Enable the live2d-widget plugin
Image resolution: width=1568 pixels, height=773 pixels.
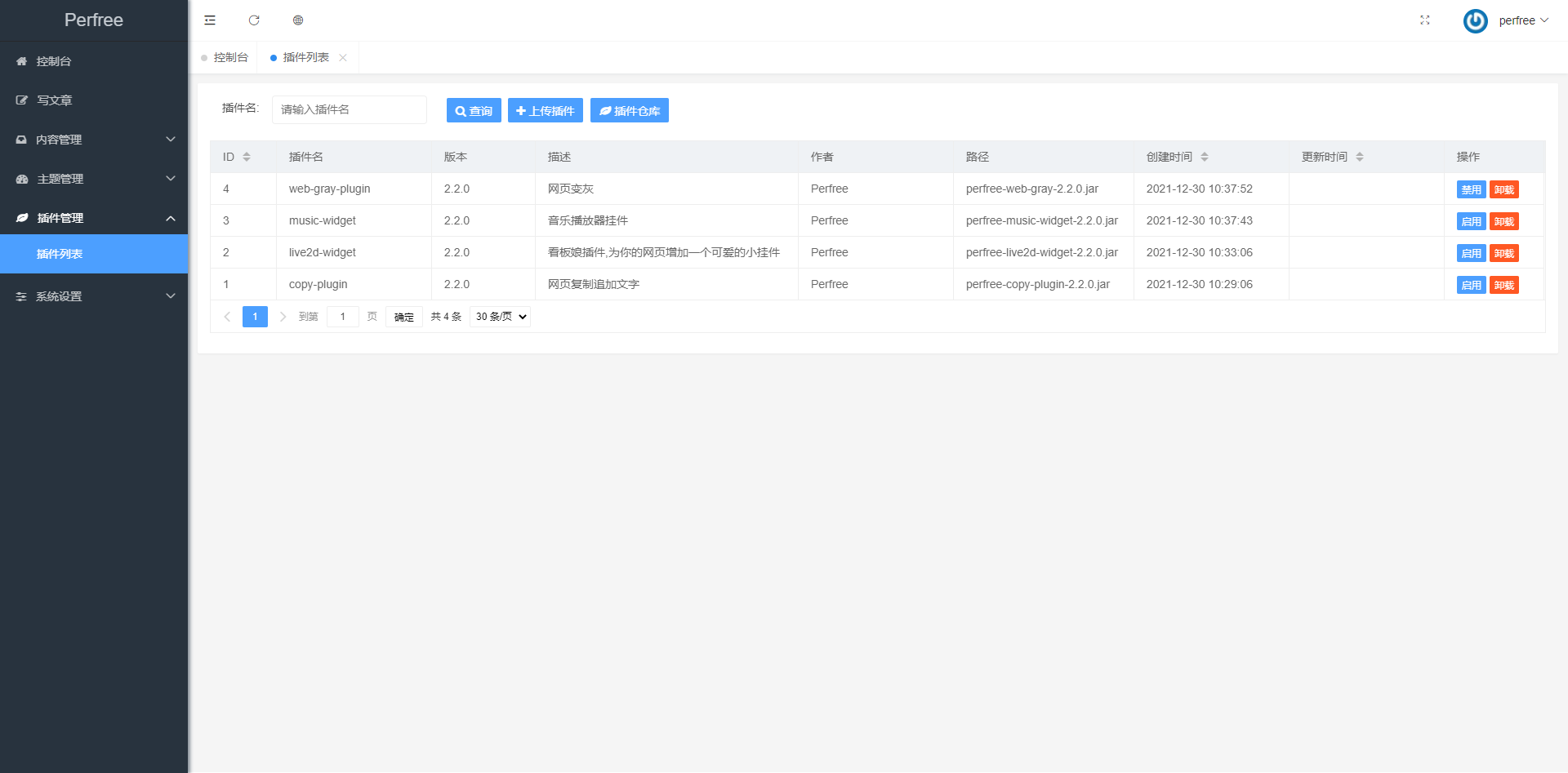coord(1472,253)
